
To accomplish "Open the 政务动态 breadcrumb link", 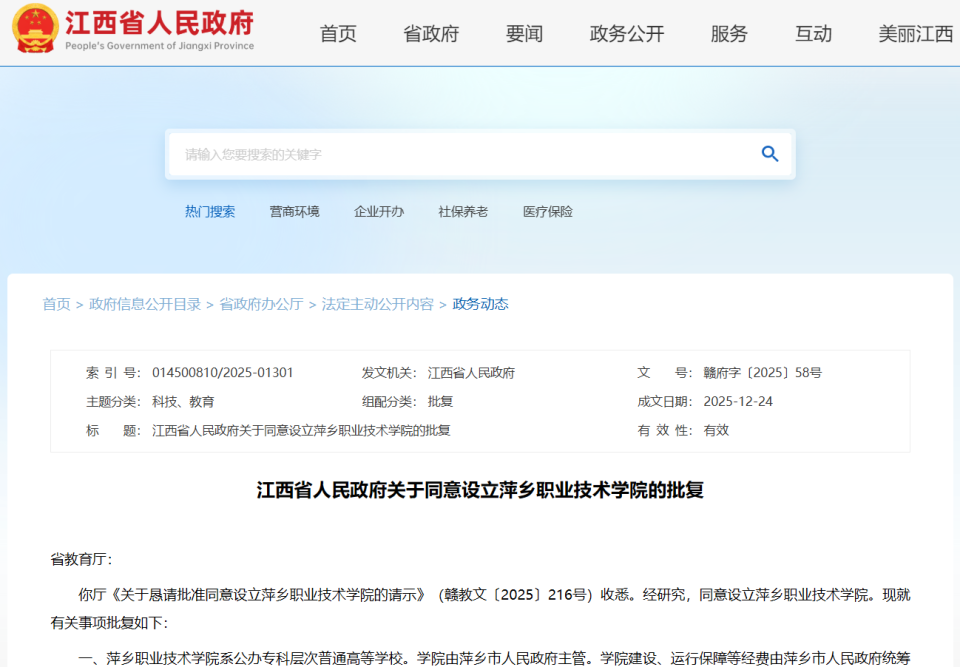I will tap(479, 304).
